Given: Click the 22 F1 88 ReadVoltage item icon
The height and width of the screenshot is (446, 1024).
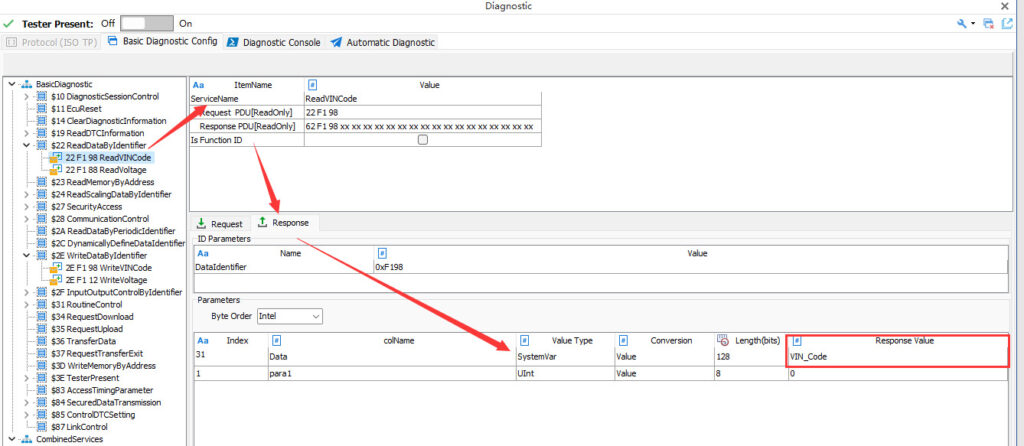Looking at the screenshot, I should pos(56,169).
